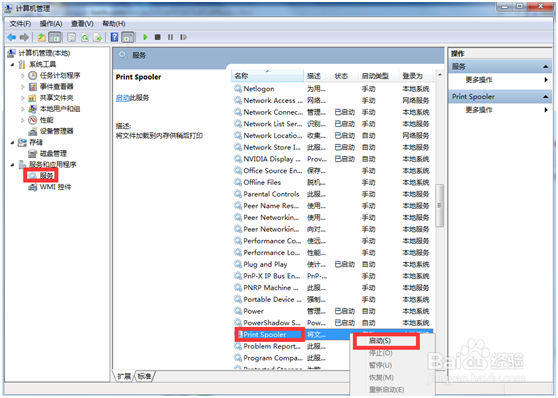This screenshot has height=398, width=558.
Task: Select the Offline Files service
Action: tap(332, 182)
